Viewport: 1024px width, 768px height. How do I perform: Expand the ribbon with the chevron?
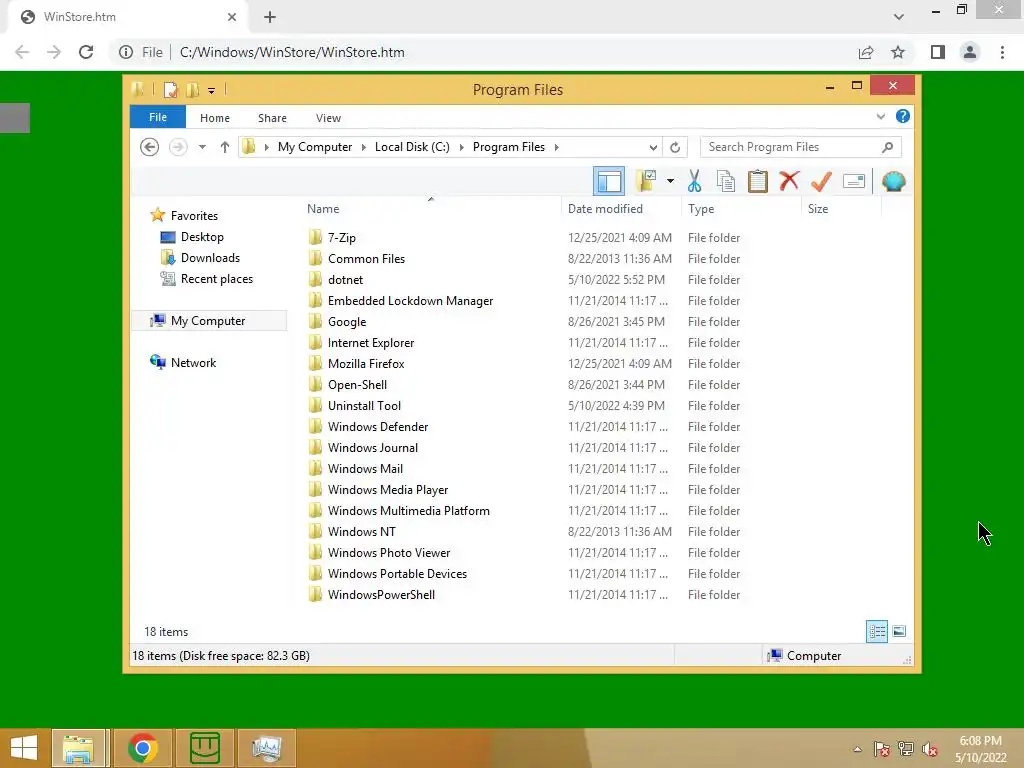(x=880, y=116)
